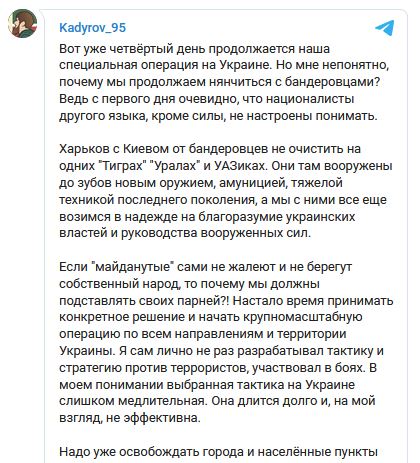Click the last line 'Надо уже освобождать города'
The image size is (420, 463).
(x=219, y=452)
